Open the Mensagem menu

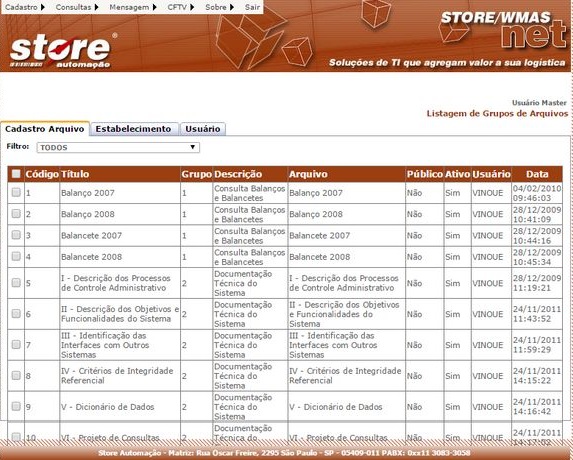pyautogui.click(x=133, y=7)
